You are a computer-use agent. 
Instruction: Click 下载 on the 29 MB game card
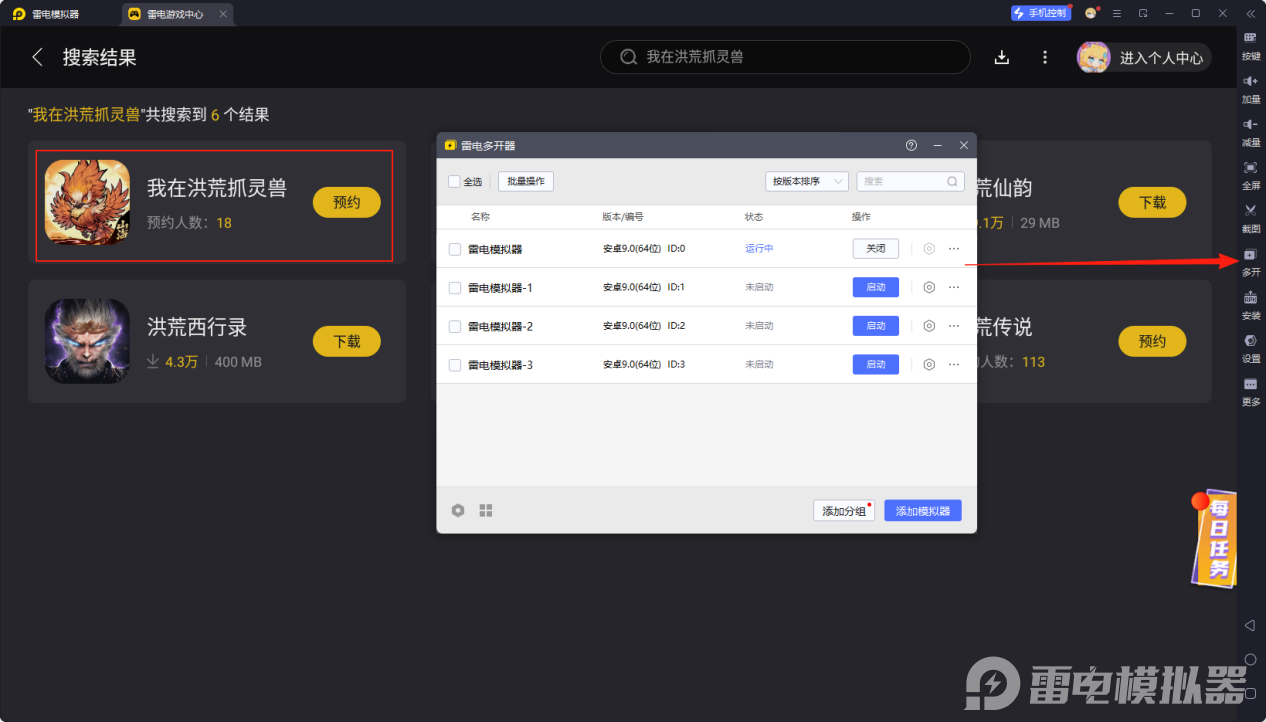[1152, 202]
